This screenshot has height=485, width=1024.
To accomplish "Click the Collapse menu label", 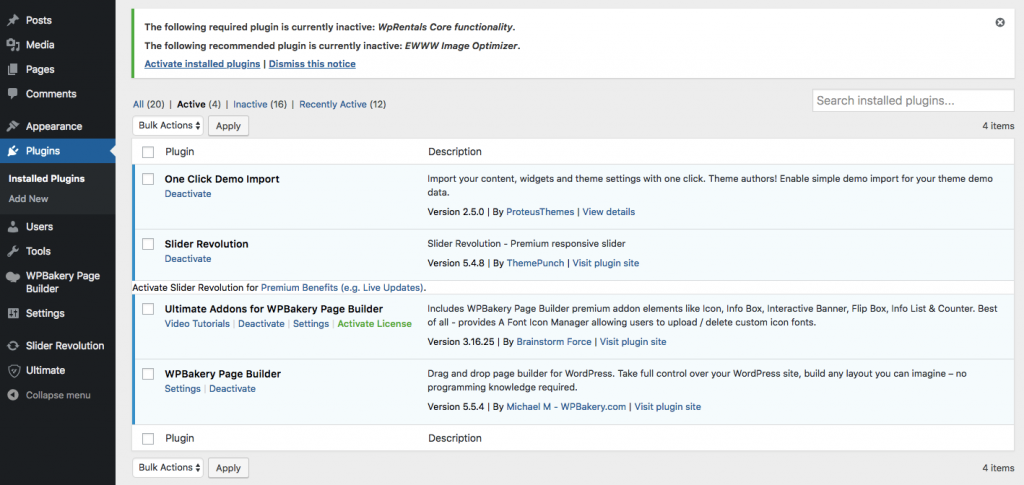I will pyautogui.click(x=58, y=395).
